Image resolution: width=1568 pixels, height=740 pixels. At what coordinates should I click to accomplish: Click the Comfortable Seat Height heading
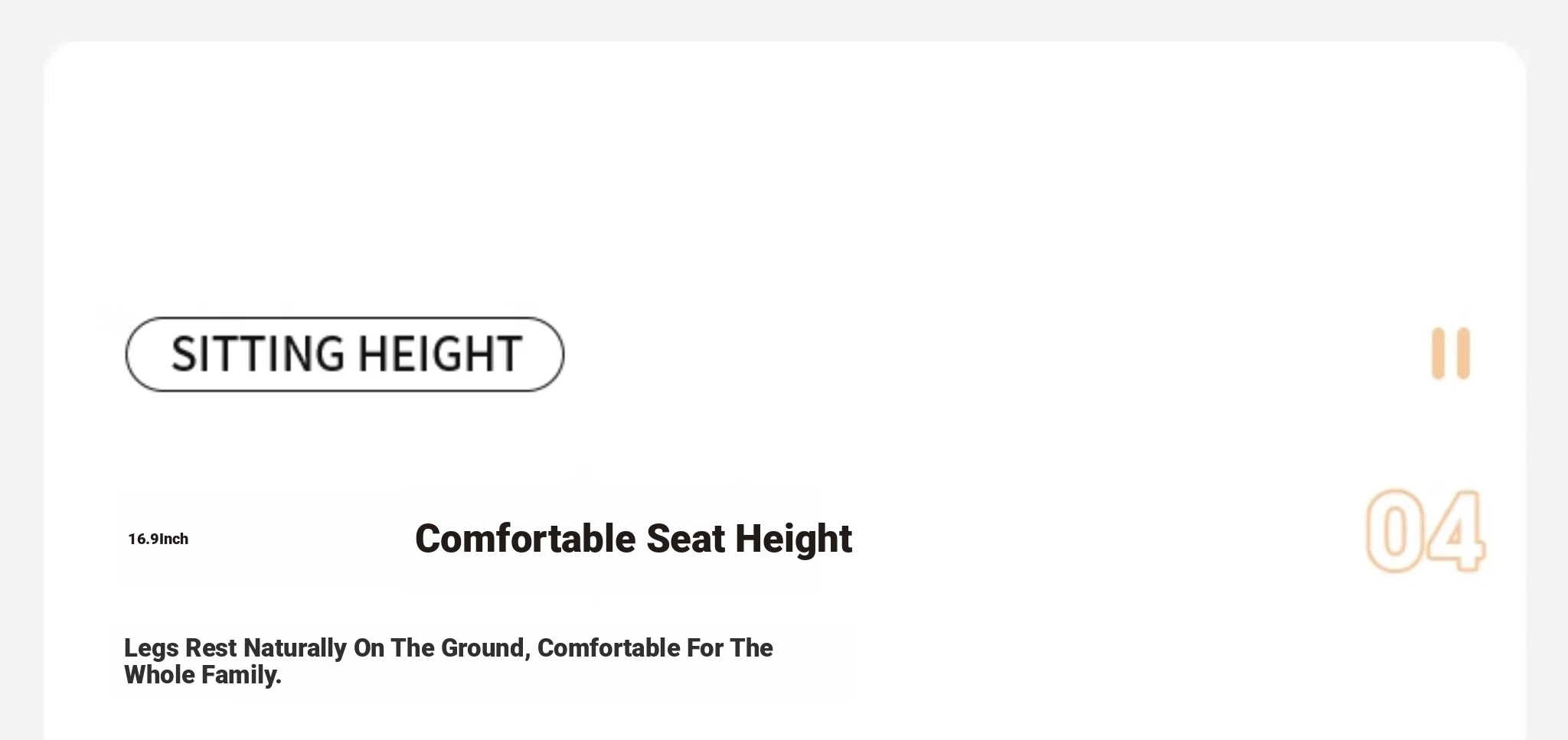click(x=633, y=539)
